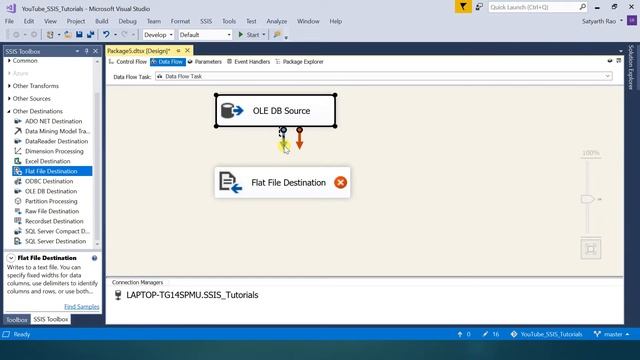Click the fit-to-view zoom icon on canvas
The width and height of the screenshot is (640, 360).
click(x=591, y=249)
